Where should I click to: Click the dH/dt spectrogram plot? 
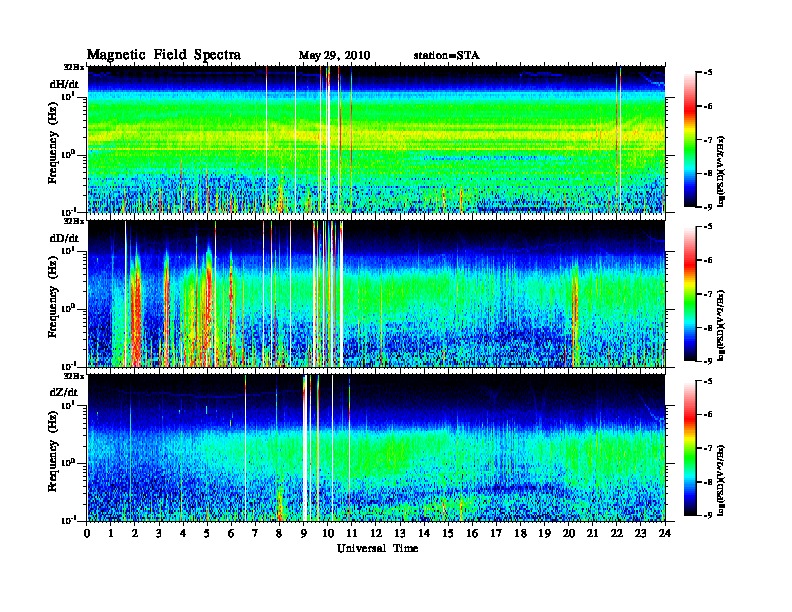pos(376,139)
